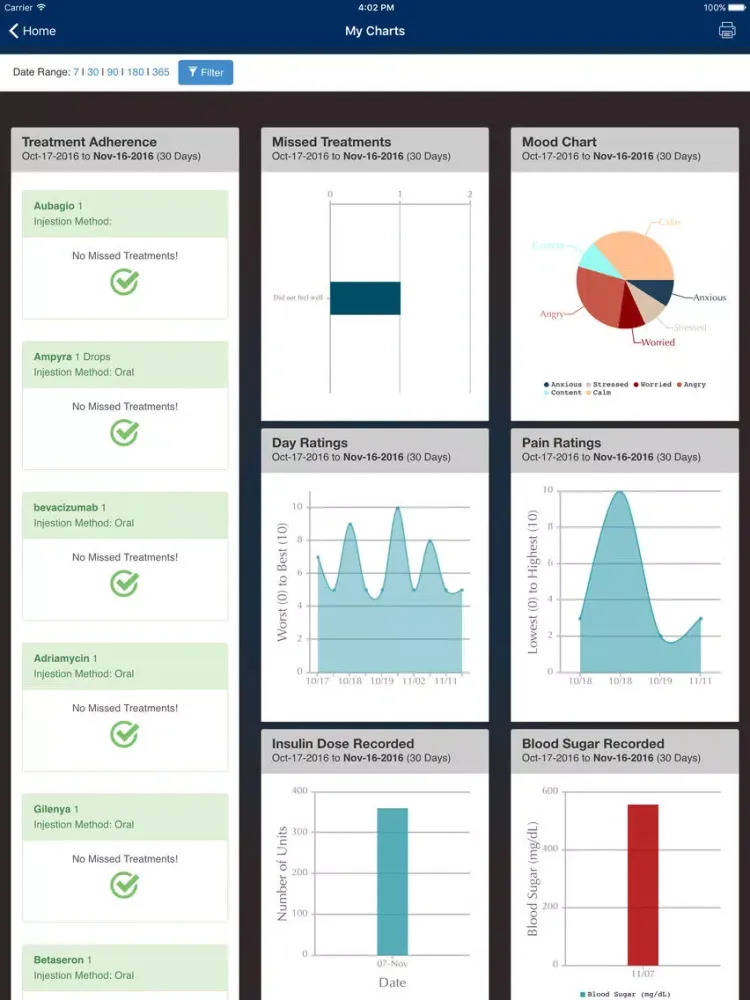Tap the Treatment Adherence panel title
This screenshot has width=750, height=1000.
click(89, 142)
